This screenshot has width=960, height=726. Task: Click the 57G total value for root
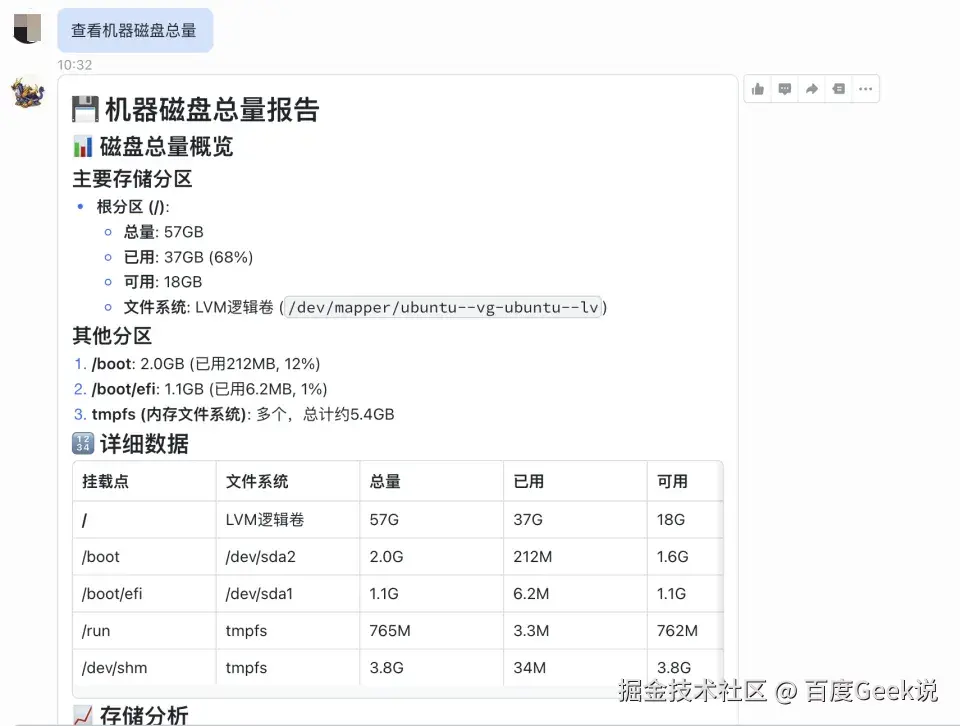383,519
